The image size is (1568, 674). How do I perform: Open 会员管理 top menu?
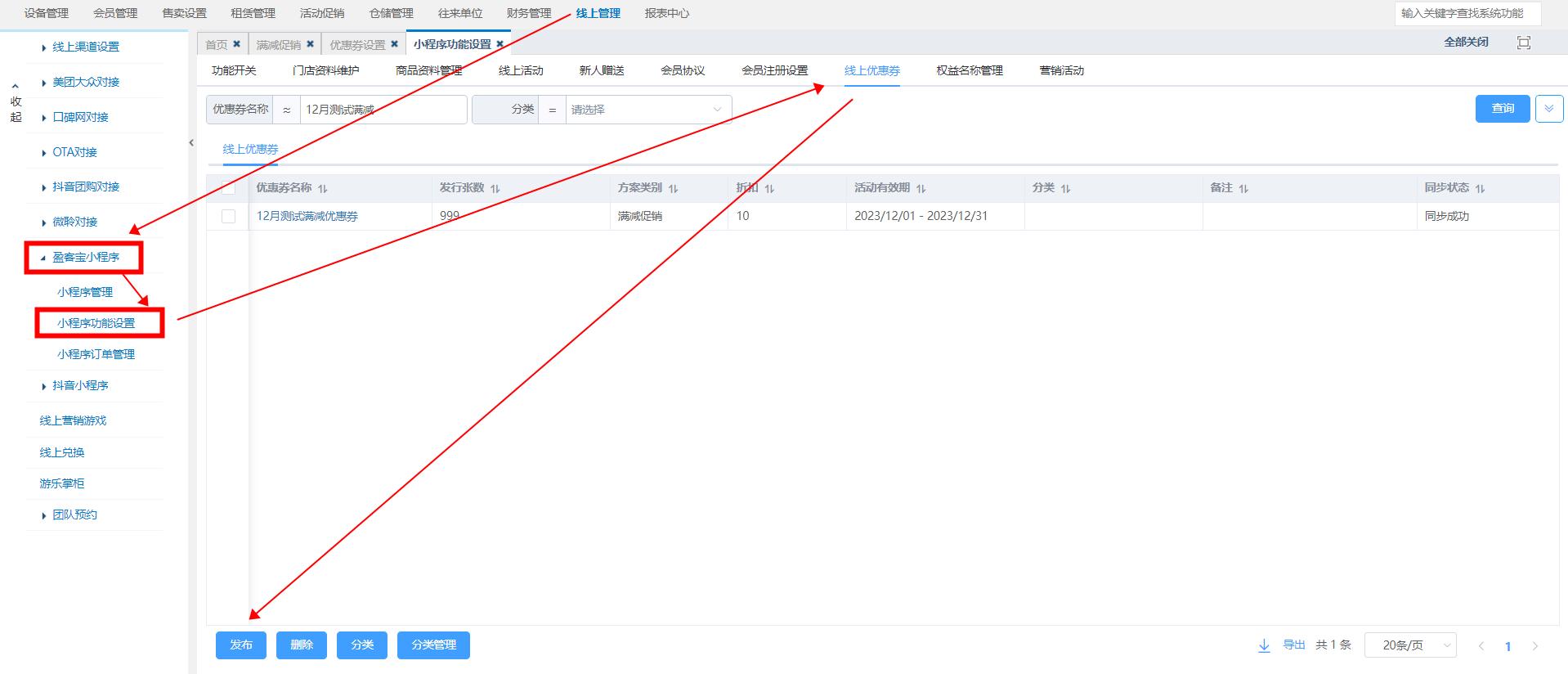click(115, 13)
